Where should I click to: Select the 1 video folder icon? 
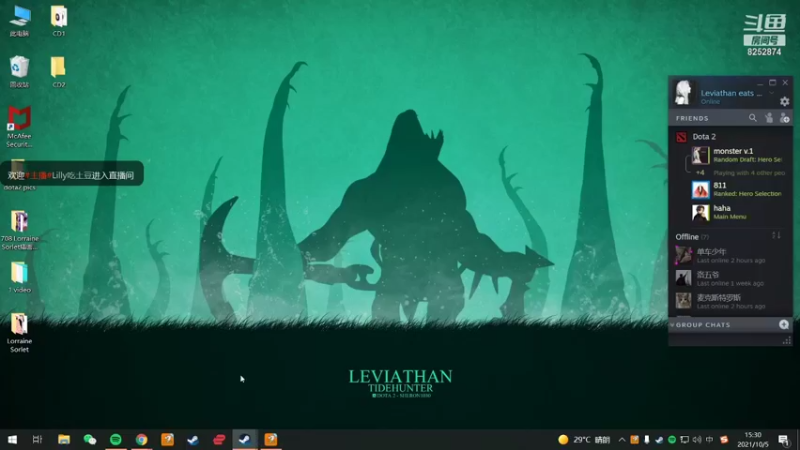(19, 277)
